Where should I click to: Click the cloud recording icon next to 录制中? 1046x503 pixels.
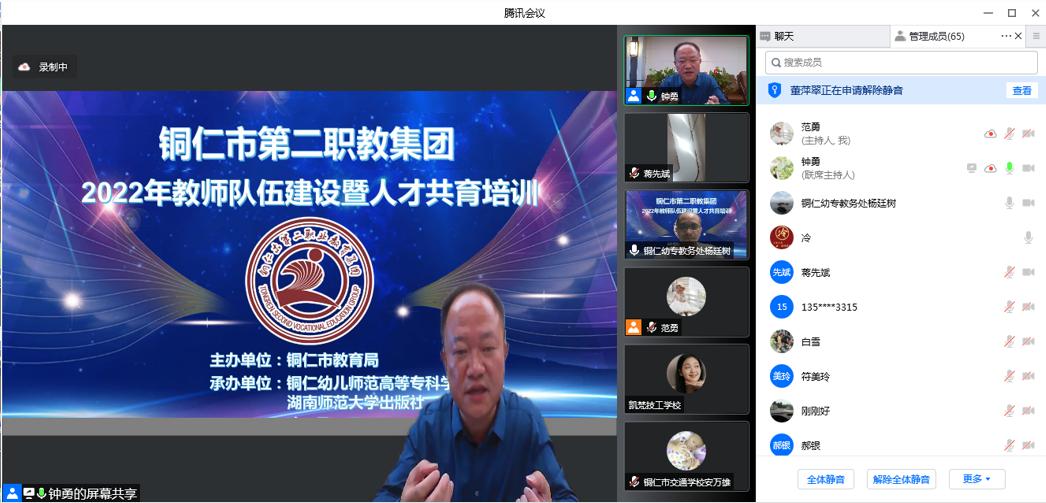point(25,67)
